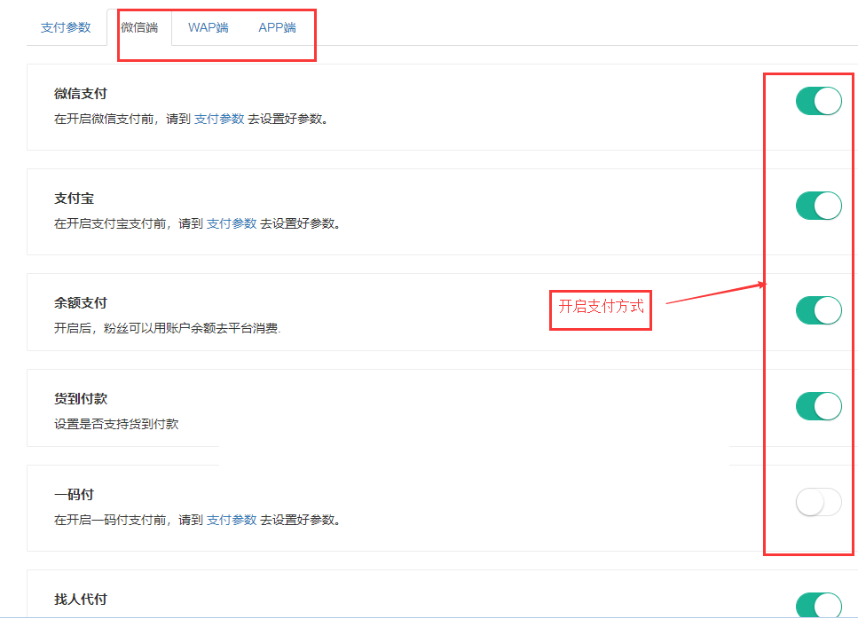Enable the 一码付 switch
Viewport: 858px width, 618px height.
click(819, 502)
